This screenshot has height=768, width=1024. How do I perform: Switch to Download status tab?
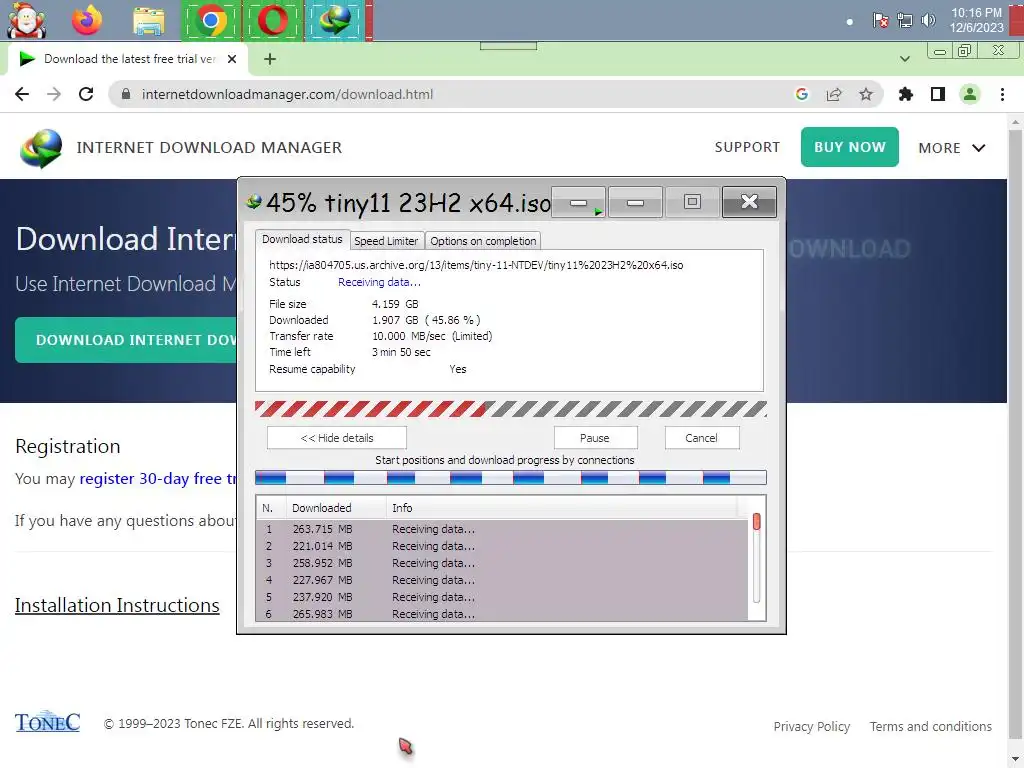pyautogui.click(x=302, y=239)
